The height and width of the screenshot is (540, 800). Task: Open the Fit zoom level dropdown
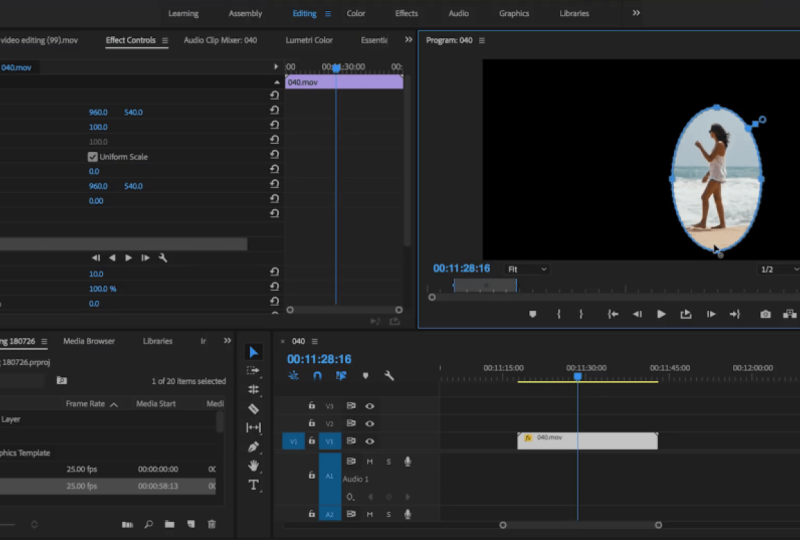(x=527, y=269)
